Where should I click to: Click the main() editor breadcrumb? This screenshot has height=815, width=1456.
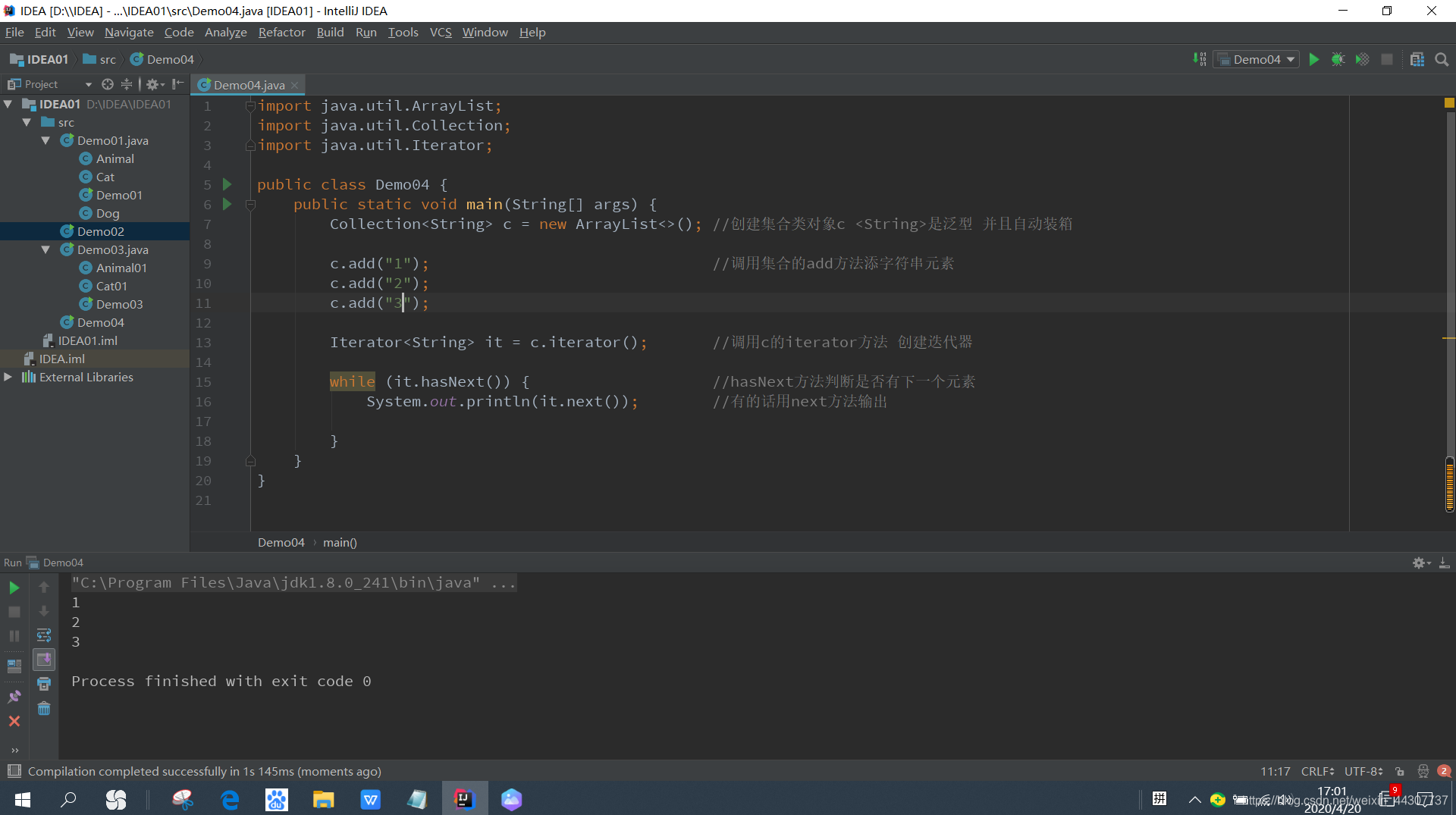click(340, 542)
